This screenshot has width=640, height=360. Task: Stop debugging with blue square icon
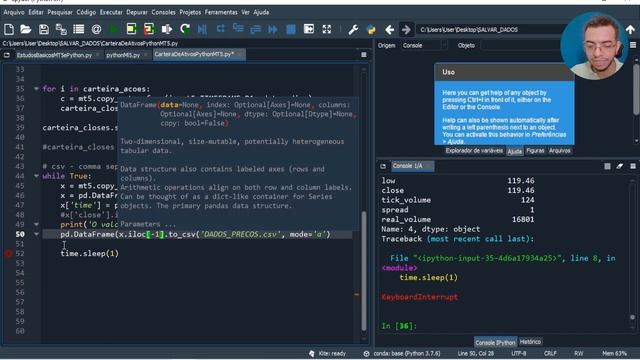coord(291,29)
